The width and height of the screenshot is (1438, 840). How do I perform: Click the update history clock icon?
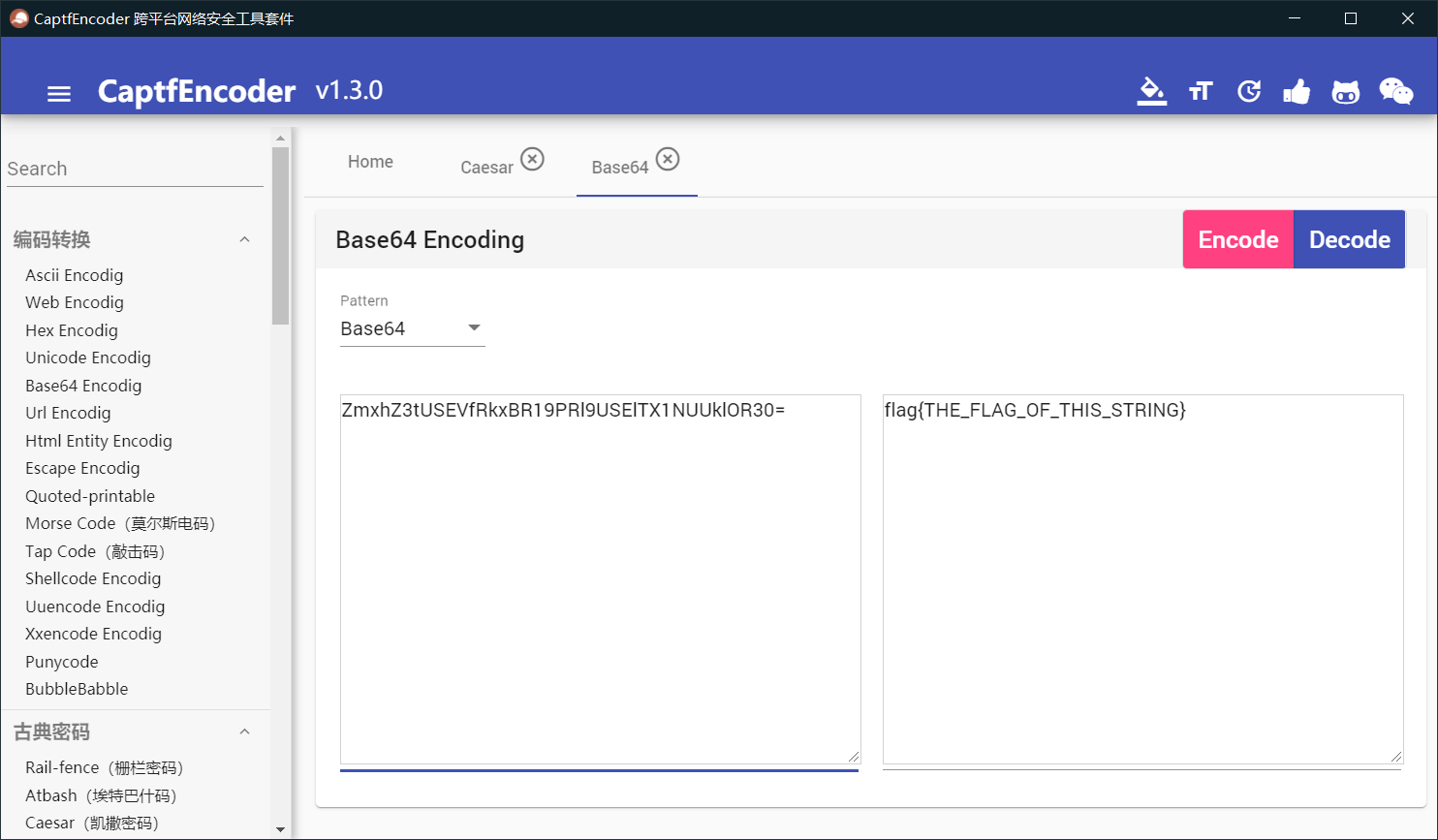[1249, 91]
